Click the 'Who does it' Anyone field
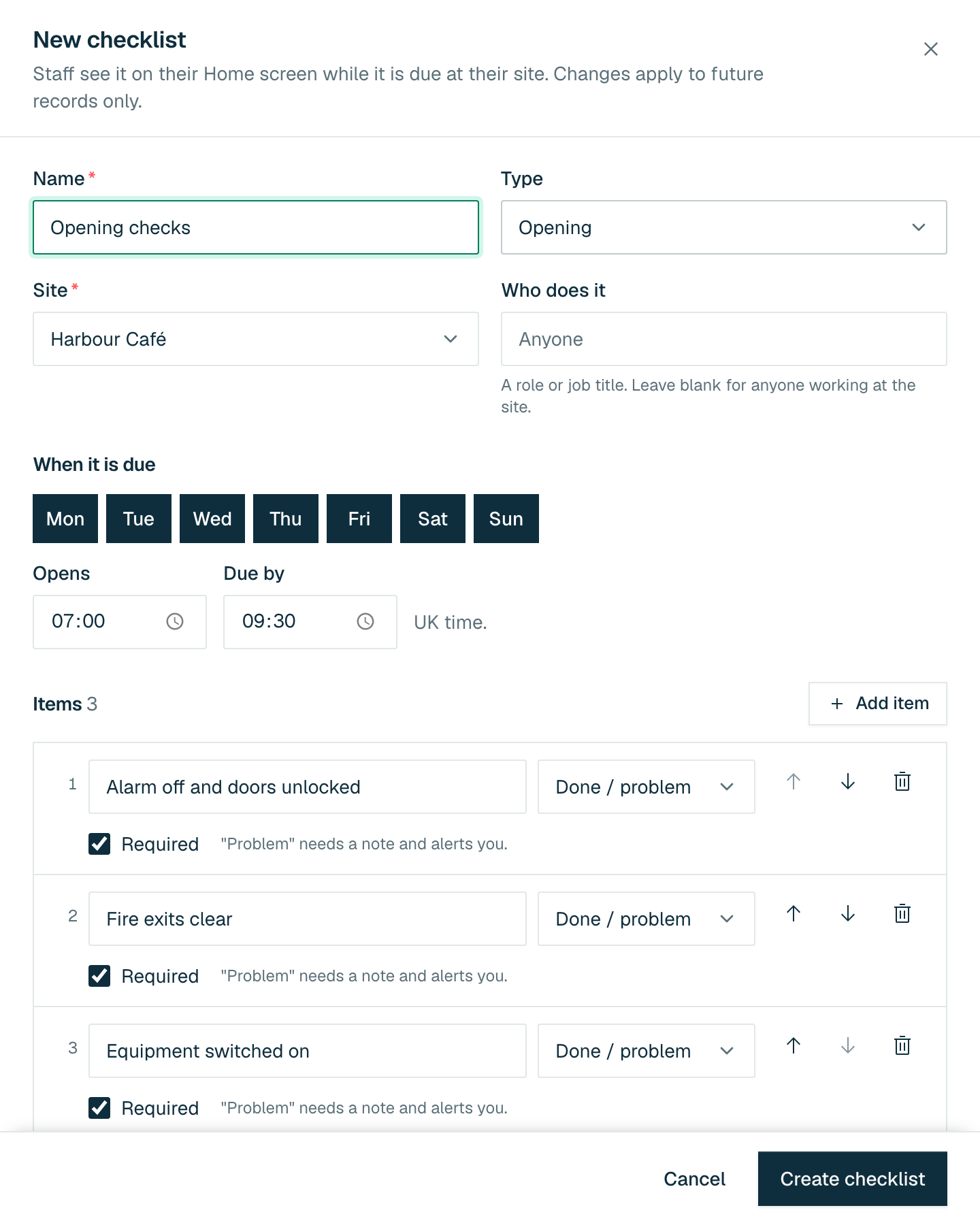The height and width of the screenshot is (1225, 980). coord(724,339)
